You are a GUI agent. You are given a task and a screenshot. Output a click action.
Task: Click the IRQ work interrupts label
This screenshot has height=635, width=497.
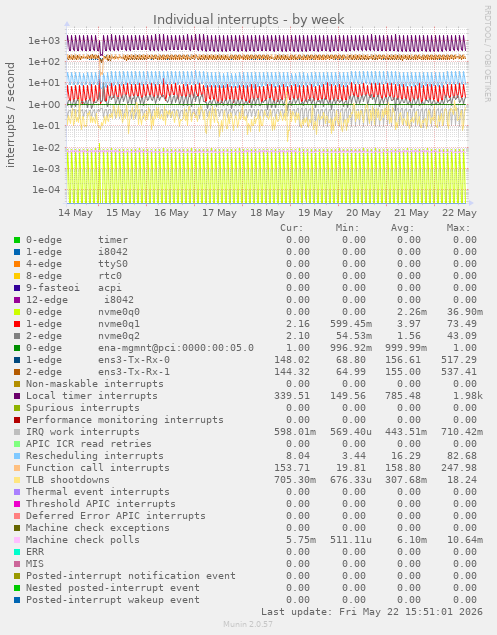[83, 432]
